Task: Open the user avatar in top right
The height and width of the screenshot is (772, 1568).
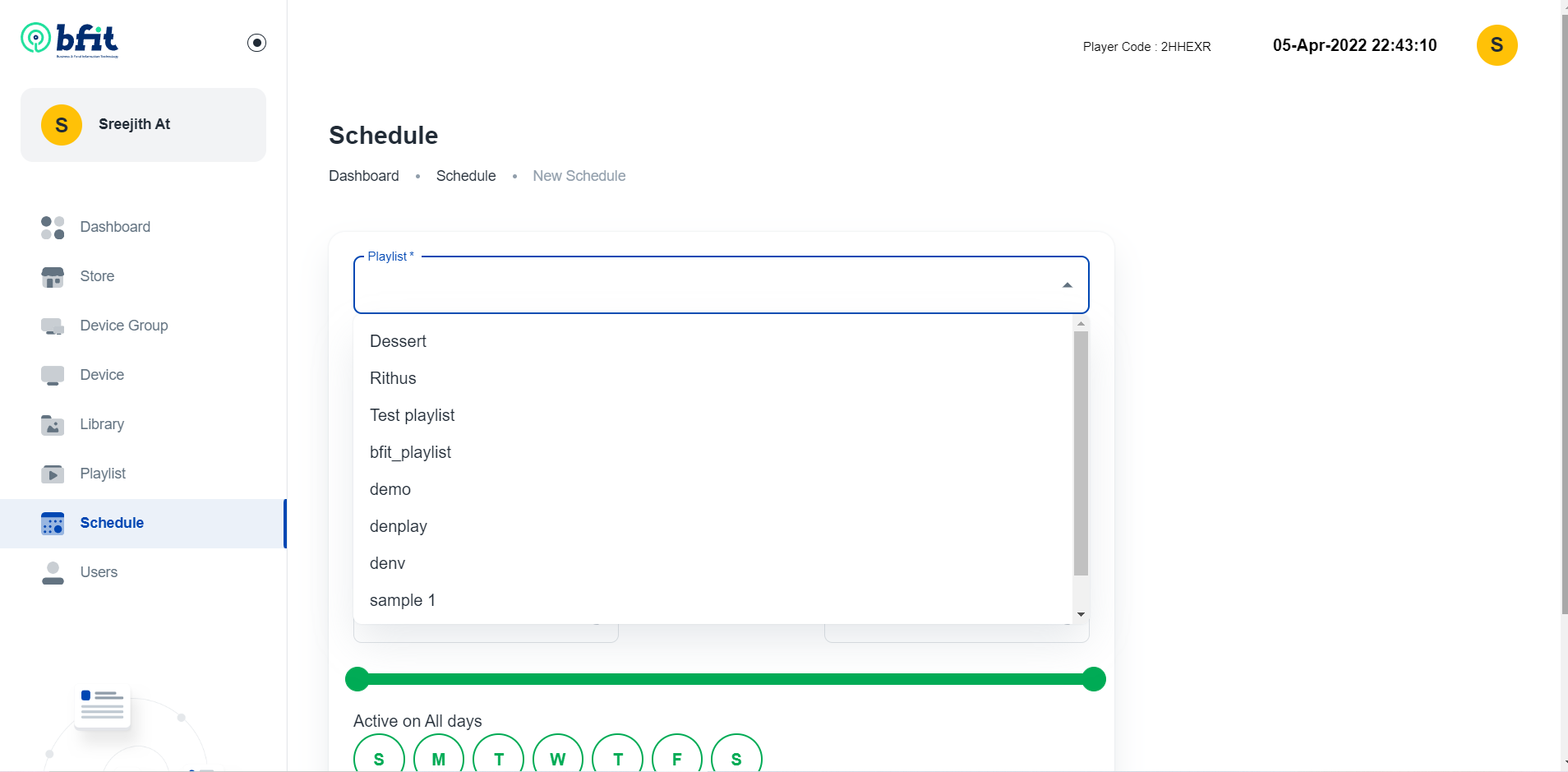Action: point(1496,45)
